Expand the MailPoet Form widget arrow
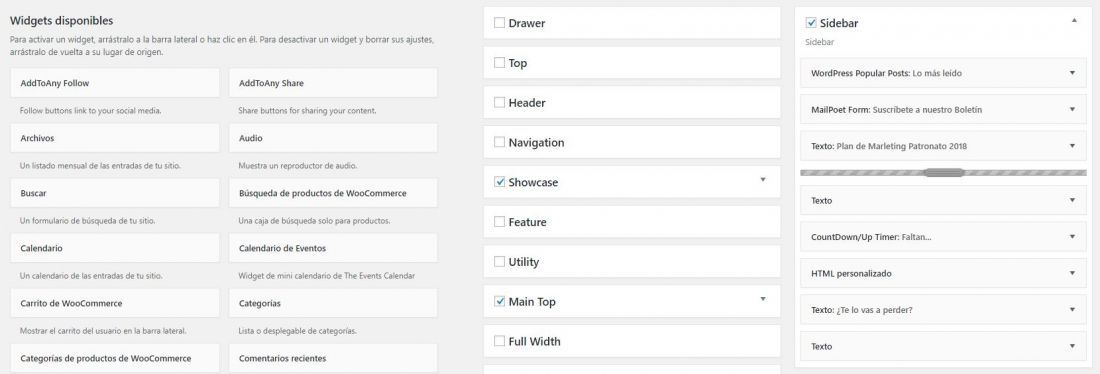Screen dimensions: 1100x374 point(1072,109)
